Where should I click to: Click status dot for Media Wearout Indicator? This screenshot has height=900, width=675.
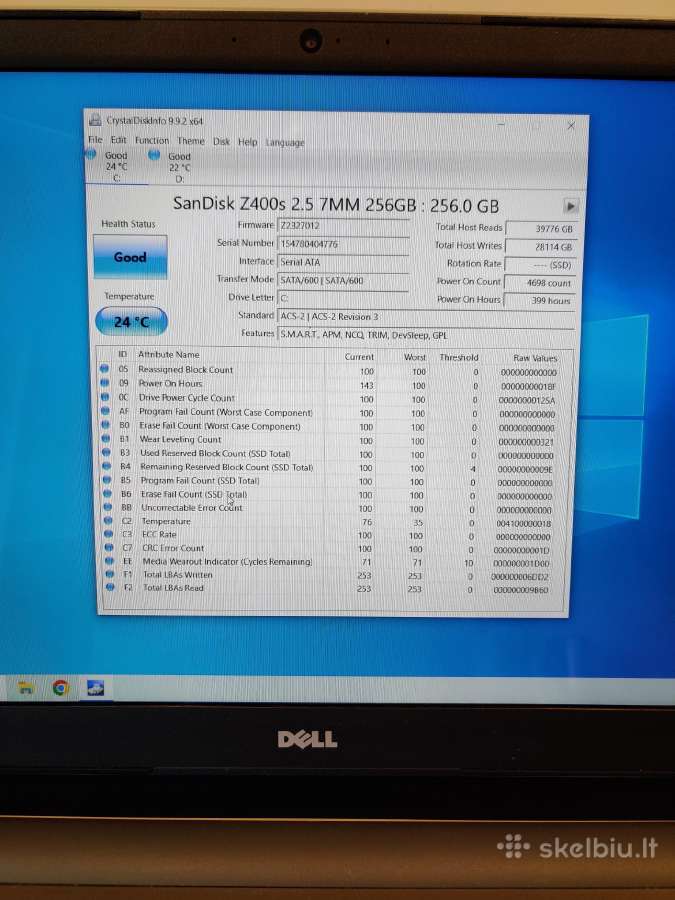pos(110,561)
